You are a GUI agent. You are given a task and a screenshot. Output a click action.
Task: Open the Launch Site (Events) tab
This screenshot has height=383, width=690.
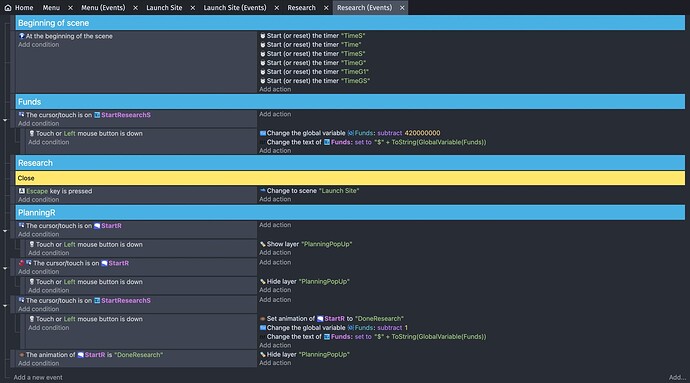tap(235, 7)
